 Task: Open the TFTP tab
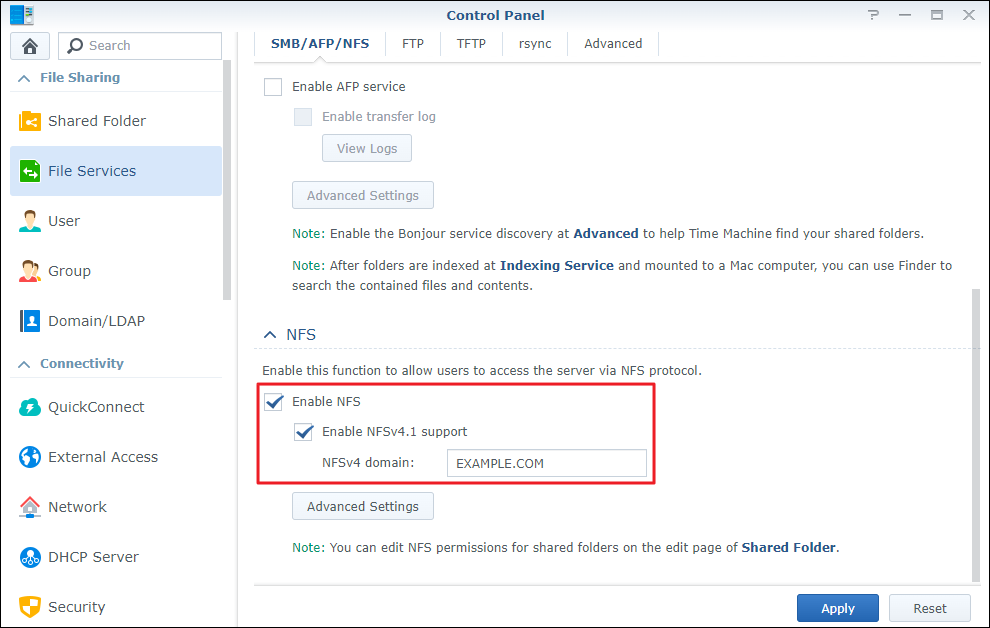tap(470, 43)
